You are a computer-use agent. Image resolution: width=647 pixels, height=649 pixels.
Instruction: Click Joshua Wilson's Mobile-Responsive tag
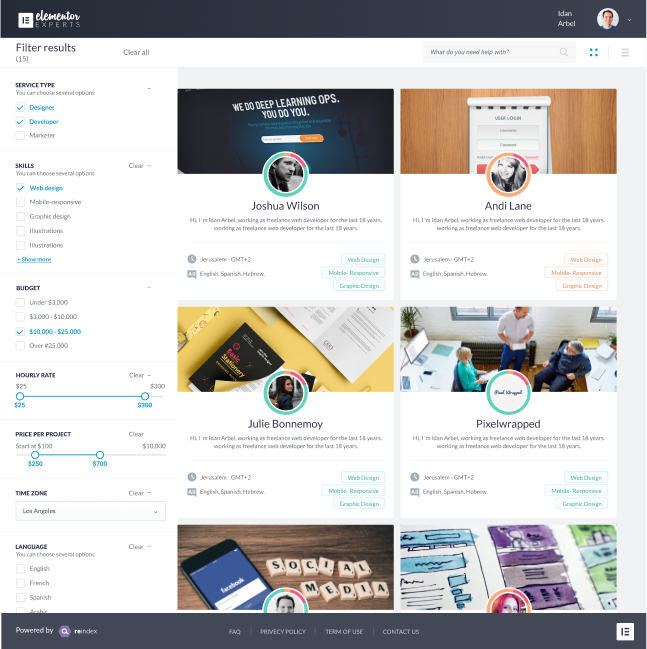(x=353, y=273)
